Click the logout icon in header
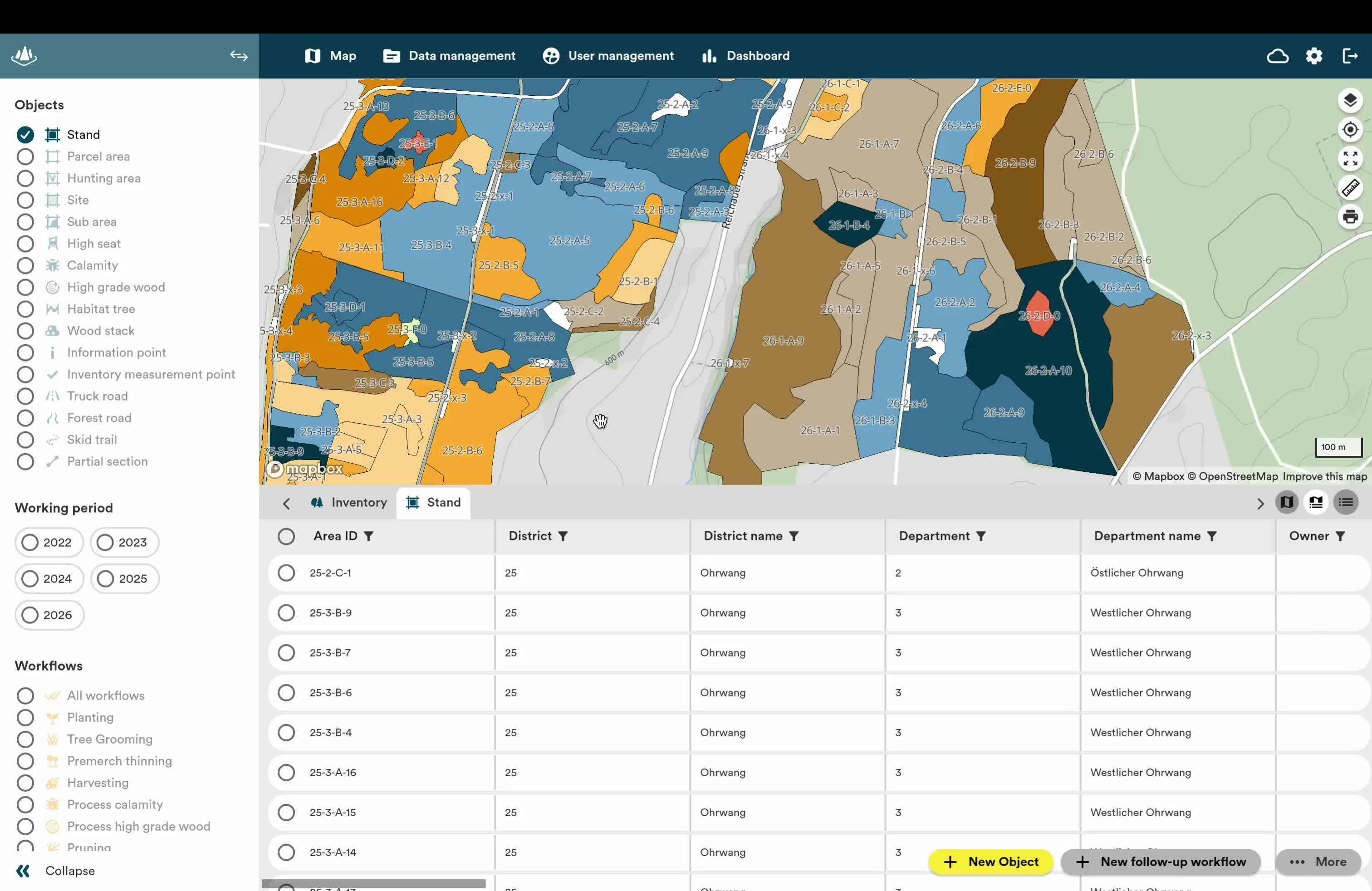 tap(1349, 56)
